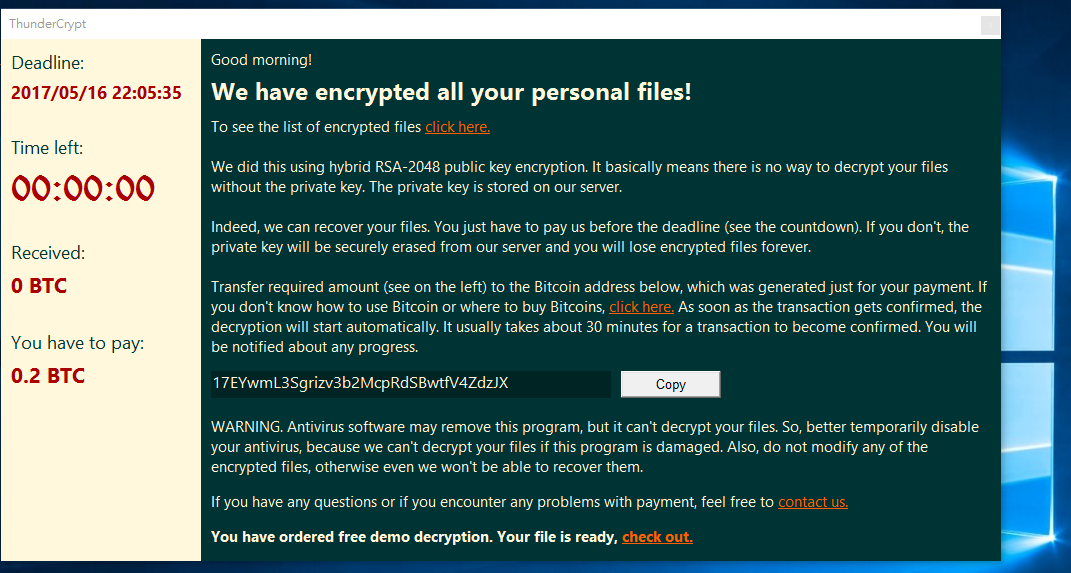The image size is (1071, 573).
Task: Click the encrypted personal files headline
Action: [451, 92]
